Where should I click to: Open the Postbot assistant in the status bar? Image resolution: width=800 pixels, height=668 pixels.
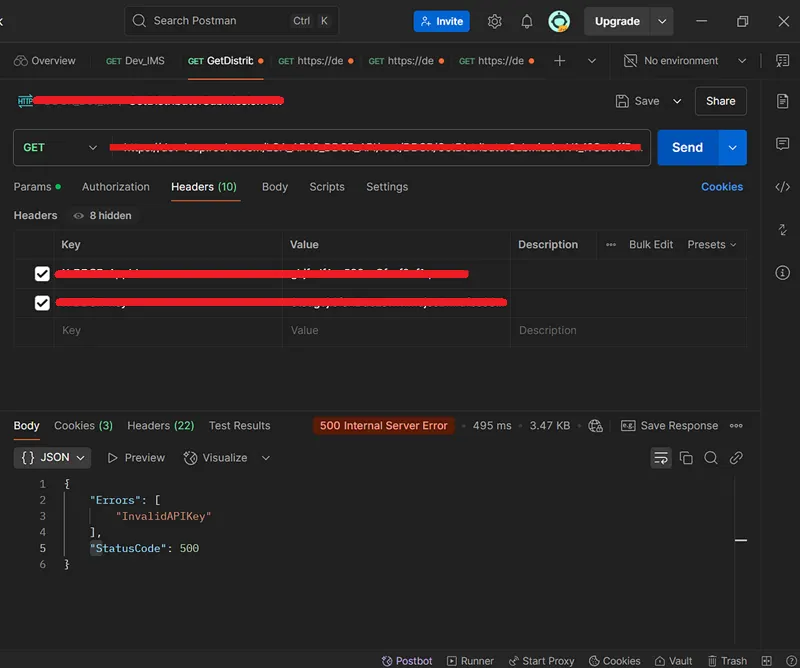[407, 661]
